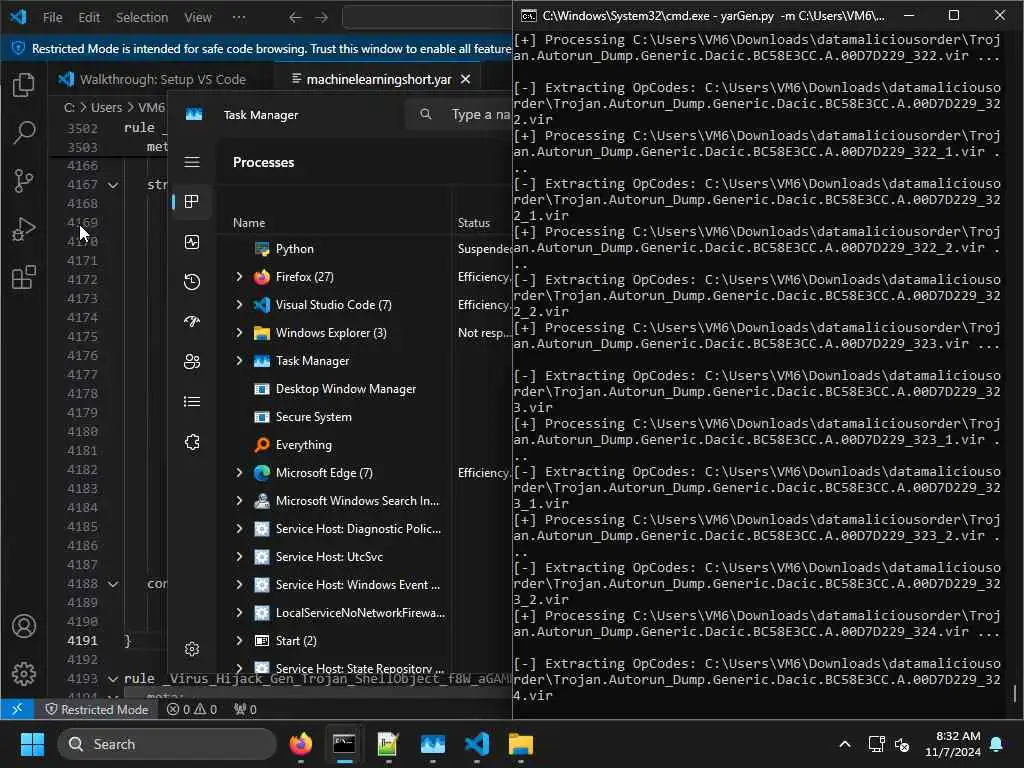Click the VS Code remote window status icon
1024x768 pixels.
17,709
